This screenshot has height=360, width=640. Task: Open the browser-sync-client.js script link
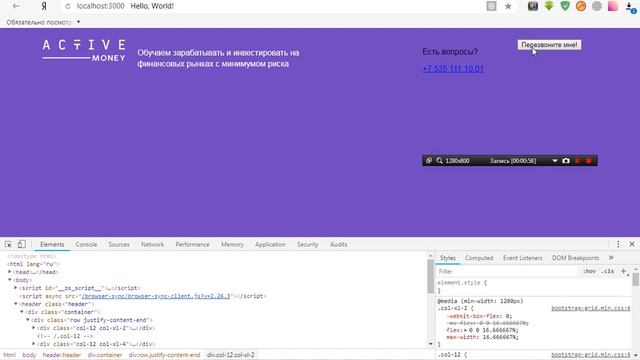pos(156,296)
